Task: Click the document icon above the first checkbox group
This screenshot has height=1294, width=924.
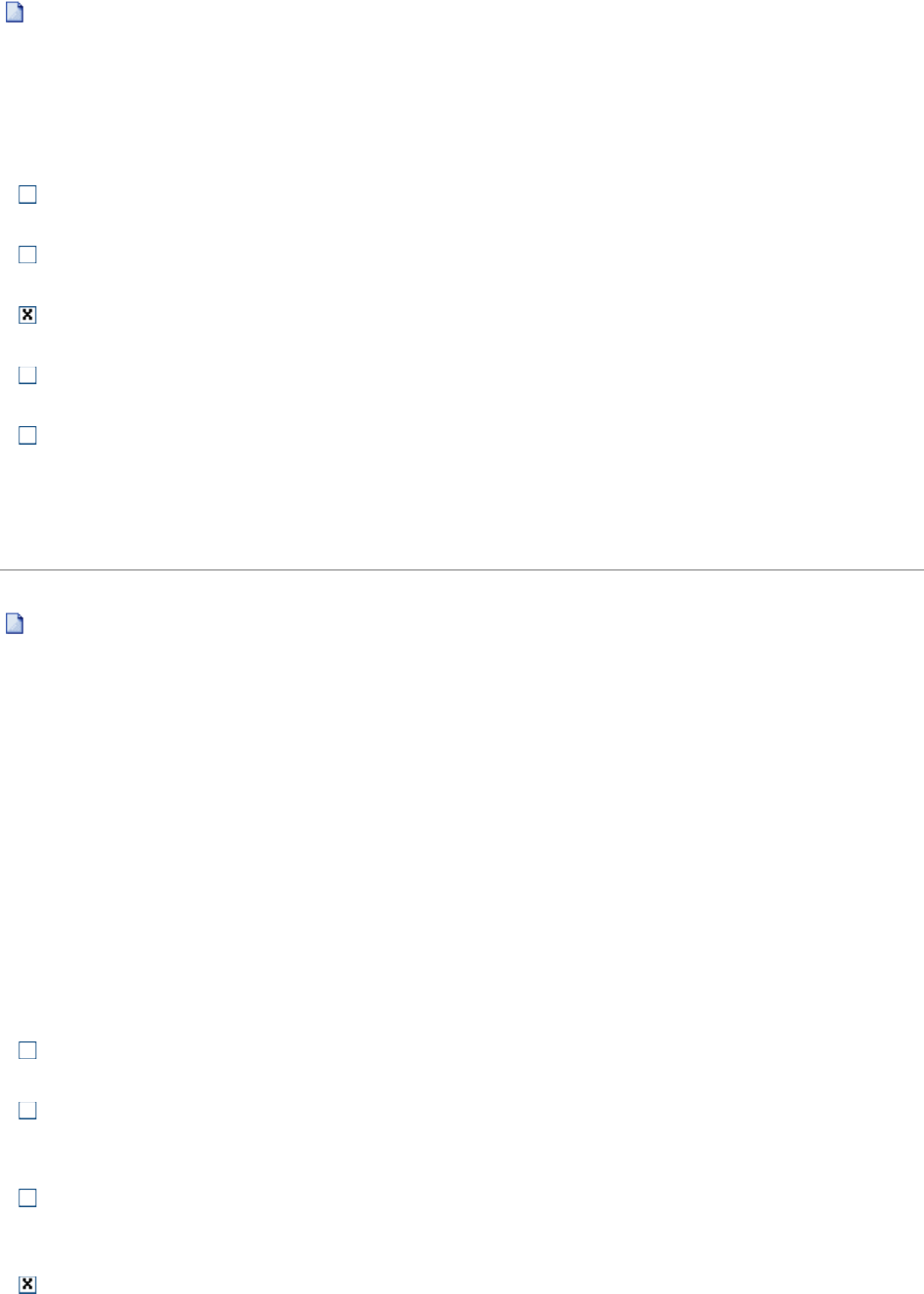Action: (x=15, y=13)
